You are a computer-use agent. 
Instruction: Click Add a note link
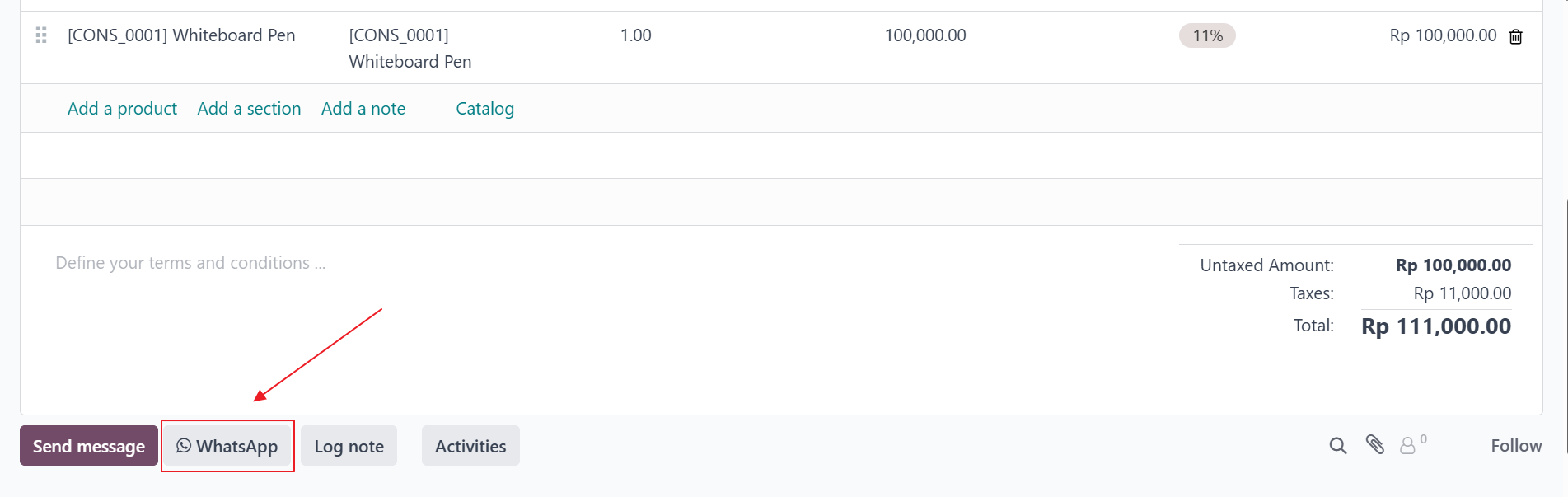[x=363, y=109]
